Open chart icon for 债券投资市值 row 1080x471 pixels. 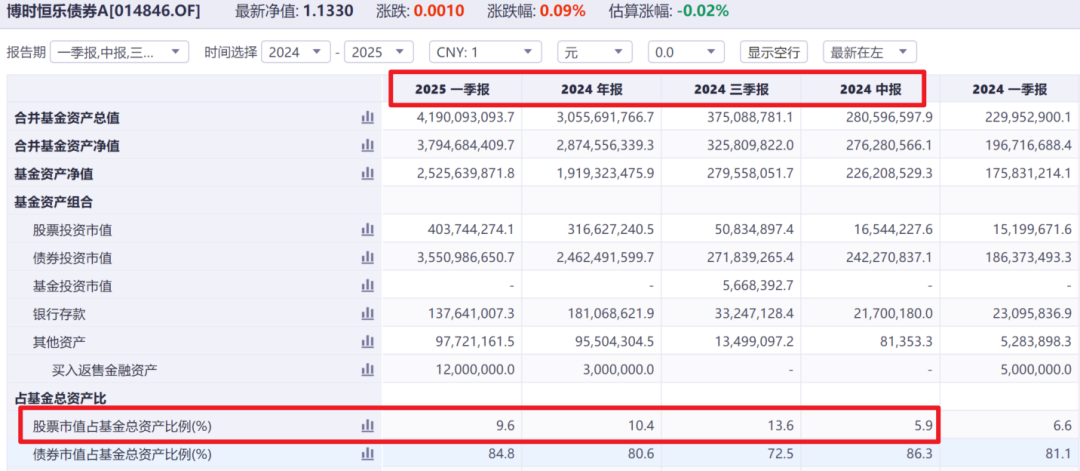pyautogui.click(x=367, y=258)
